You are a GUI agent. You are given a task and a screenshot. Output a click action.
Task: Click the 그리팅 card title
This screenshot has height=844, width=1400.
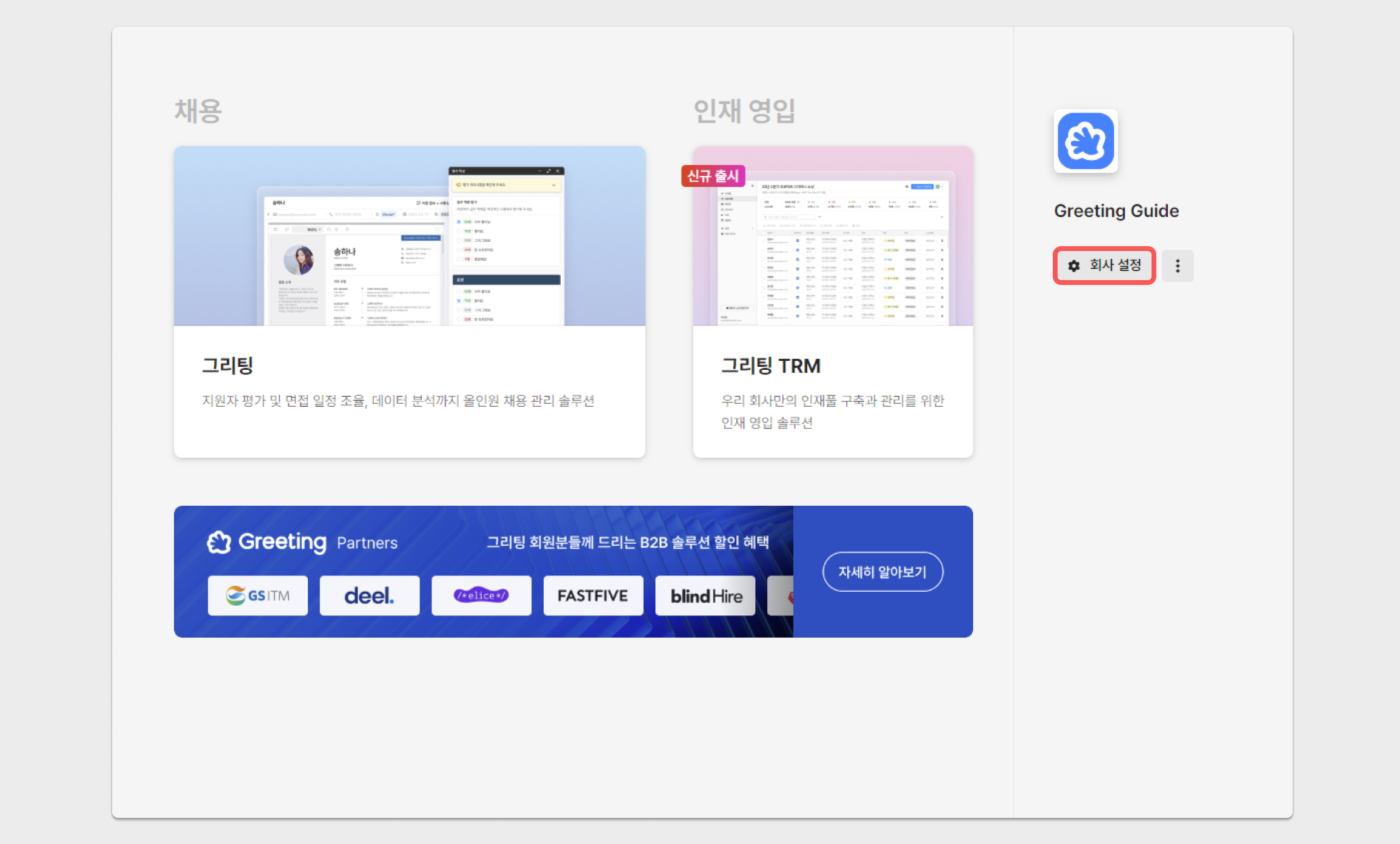coord(227,365)
